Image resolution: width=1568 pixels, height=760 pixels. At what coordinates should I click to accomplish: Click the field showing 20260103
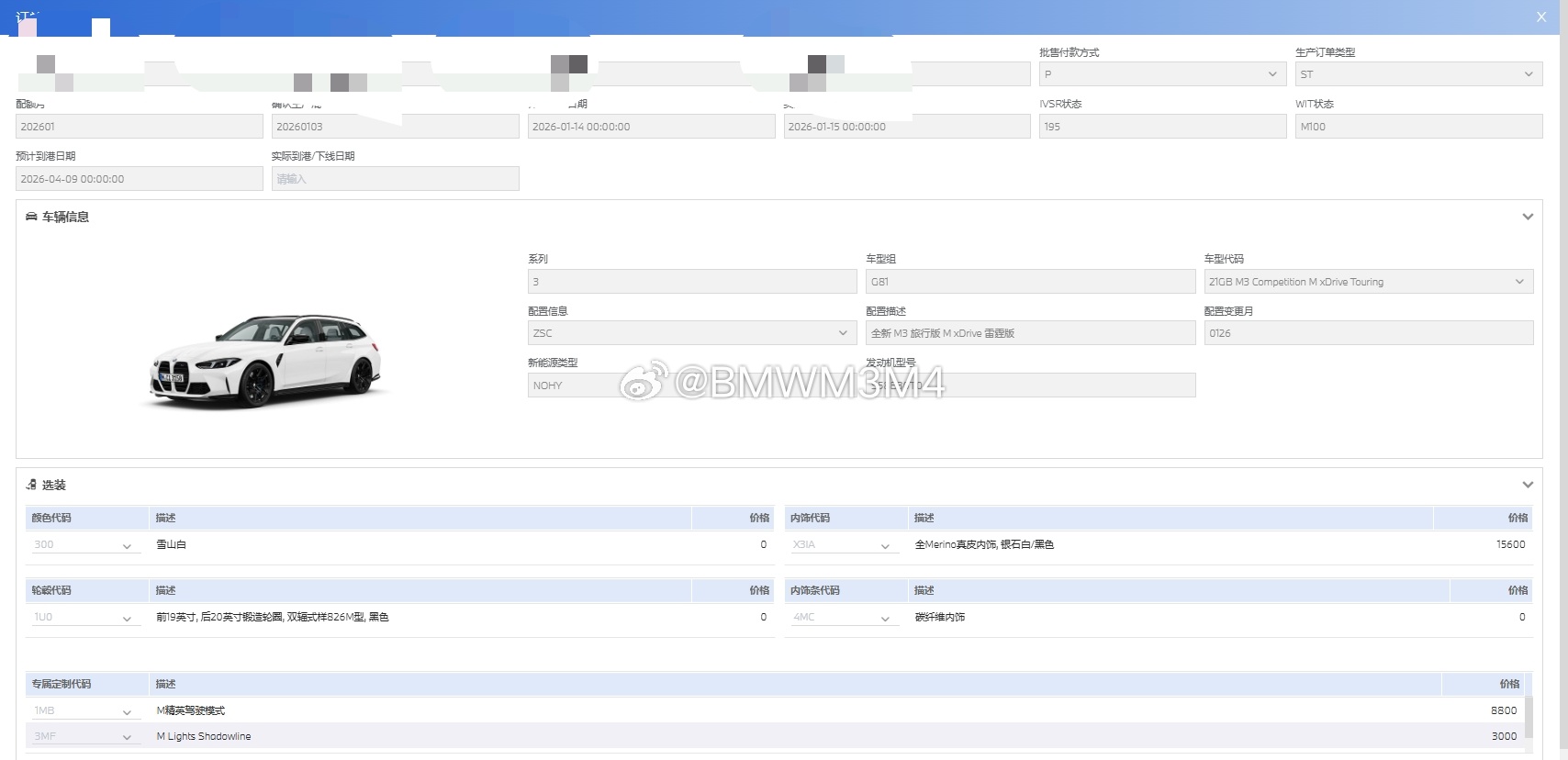[x=396, y=127]
